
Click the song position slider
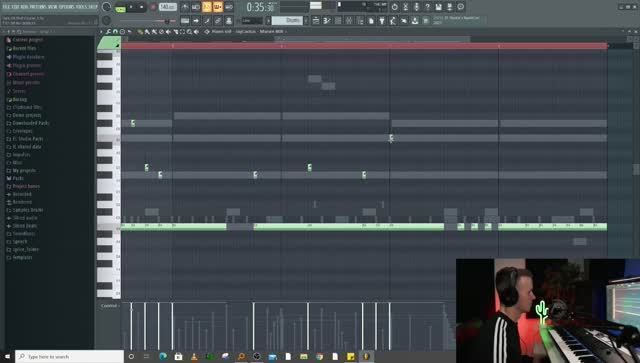tap(146, 21)
